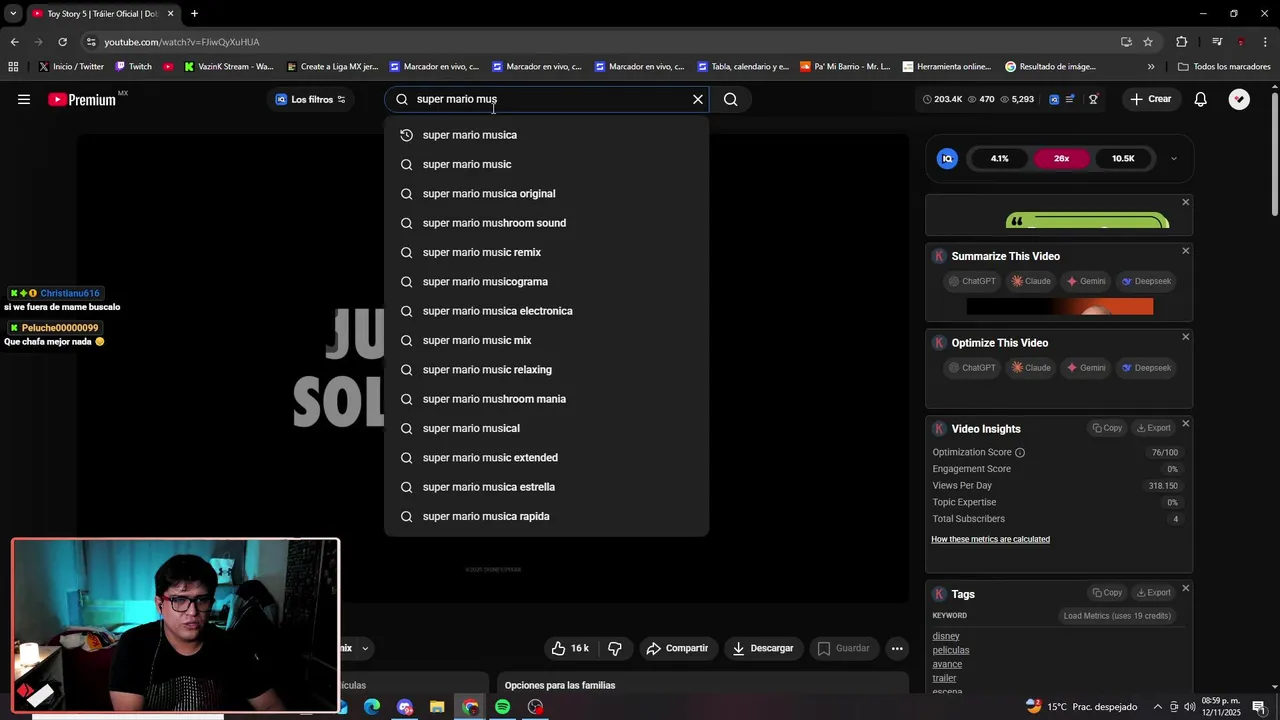Export the Tags list
Image resolution: width=1280 pixels, height=720 pixels.
(x=1153, y=593)
